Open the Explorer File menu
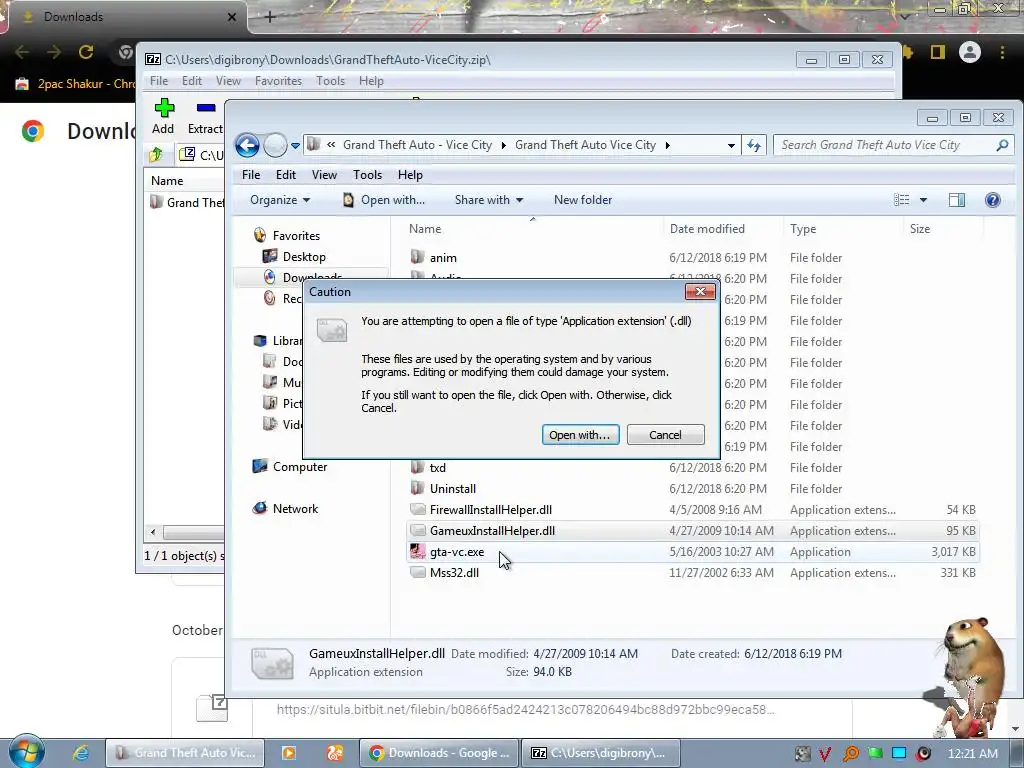Image resolution: width=1024 pixels, height=768 pixels. (251, 175)
